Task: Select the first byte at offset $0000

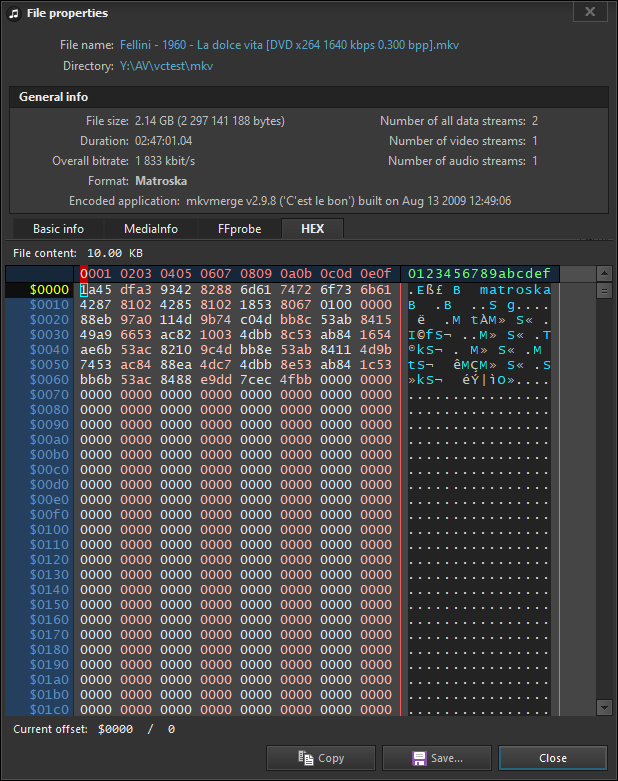Action: click(85, 290)
